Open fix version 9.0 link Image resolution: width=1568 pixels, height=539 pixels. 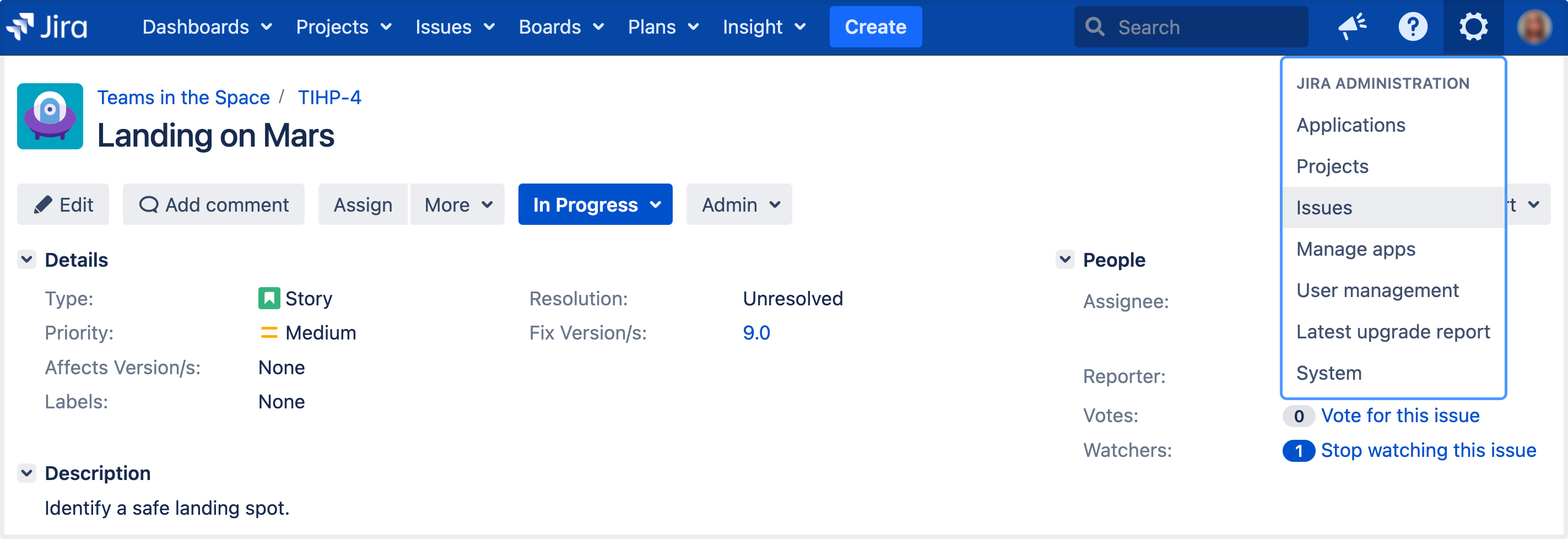(x=756, y=332)
